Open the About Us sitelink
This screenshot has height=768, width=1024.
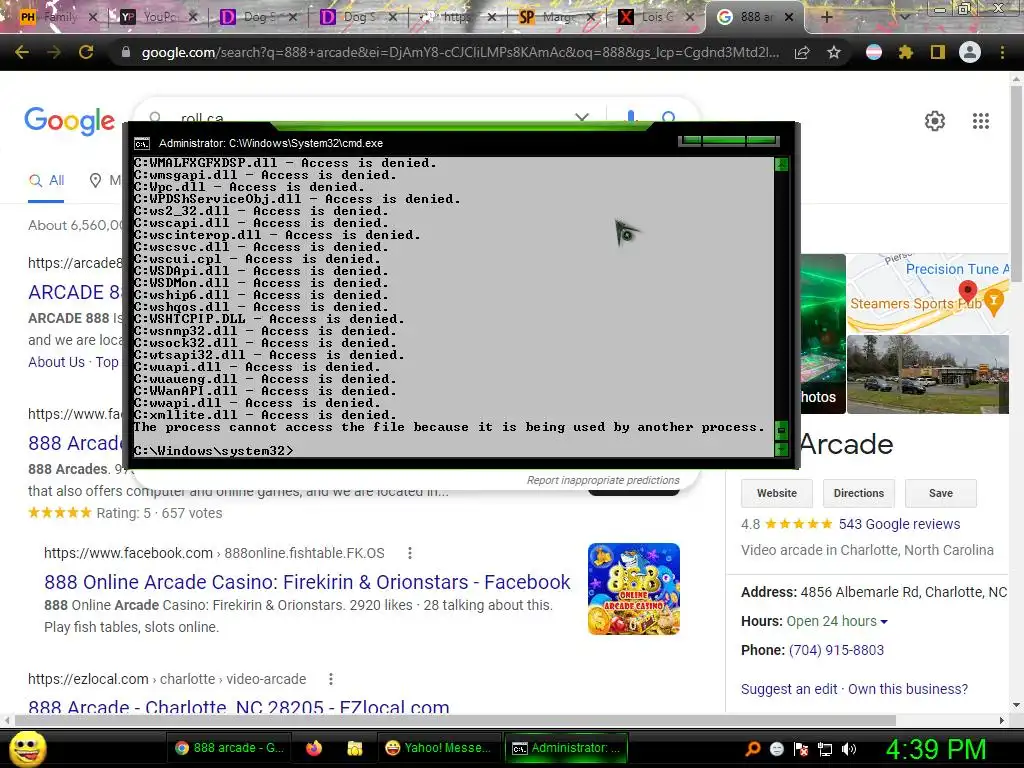tap(56, 362)
